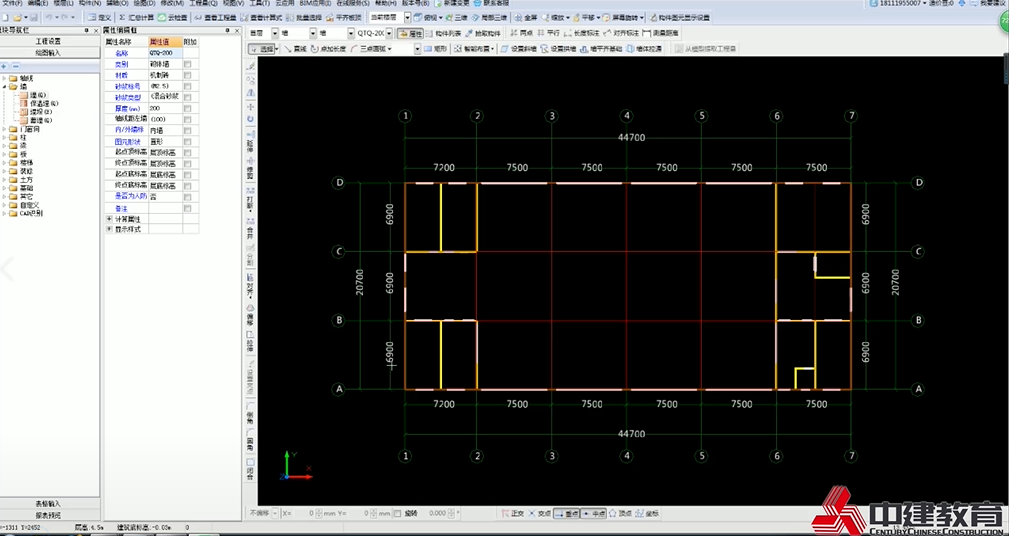Expand the 计算属性 property group
This screenshot has height=536, width=1009.
click(109, 219)
